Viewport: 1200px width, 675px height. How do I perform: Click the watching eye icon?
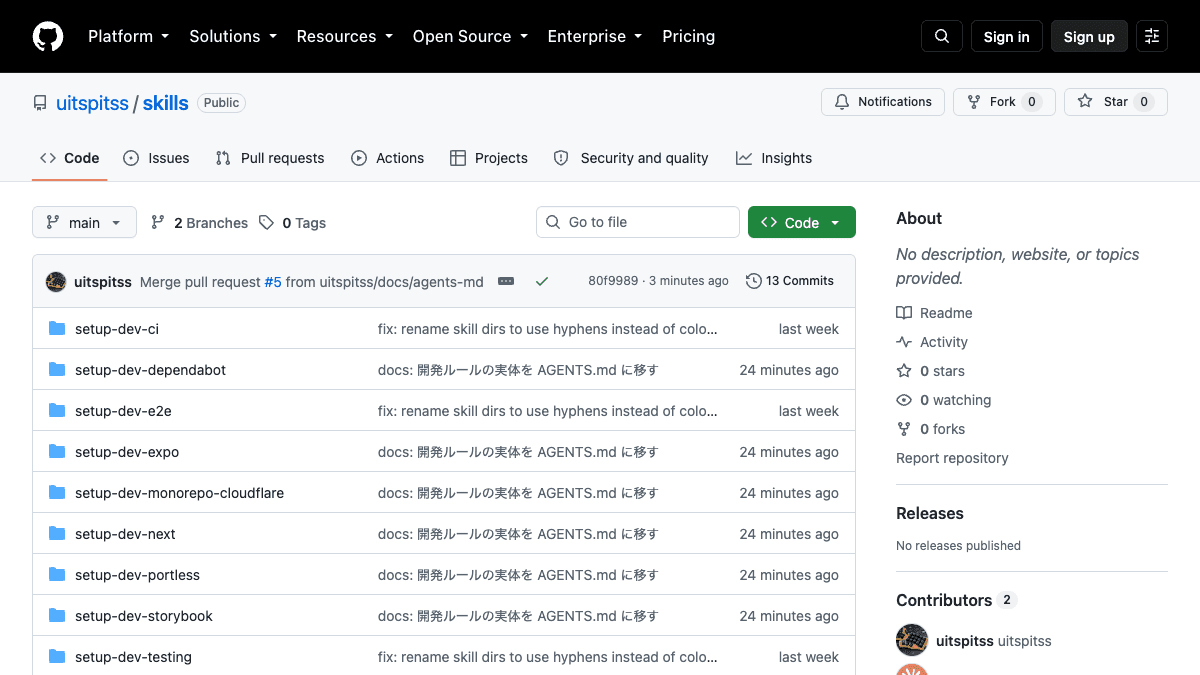[904, 400]
